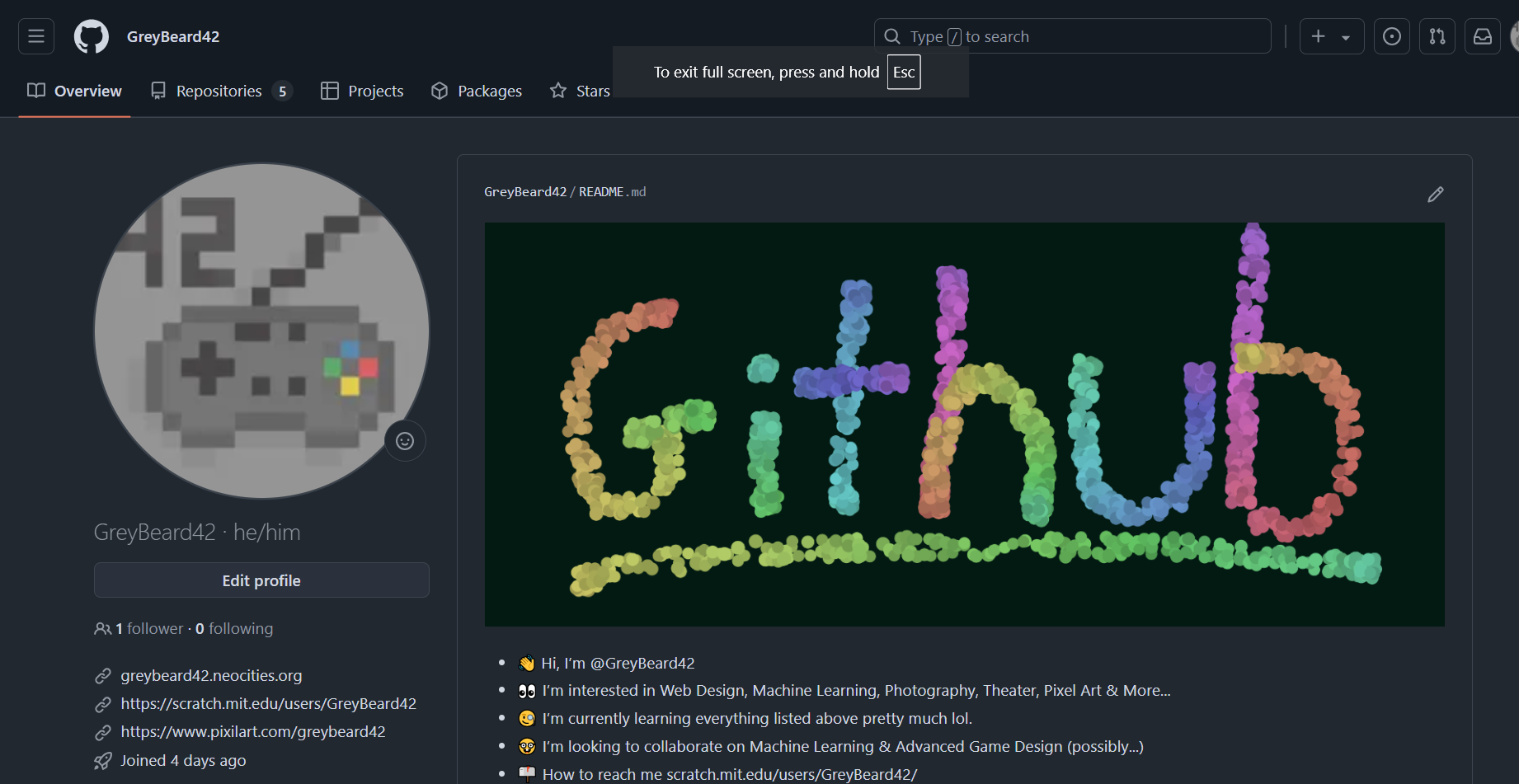Edit README with the pencil icon
The width and height of the screenshot is (1519, 784).
(1436, 194)
